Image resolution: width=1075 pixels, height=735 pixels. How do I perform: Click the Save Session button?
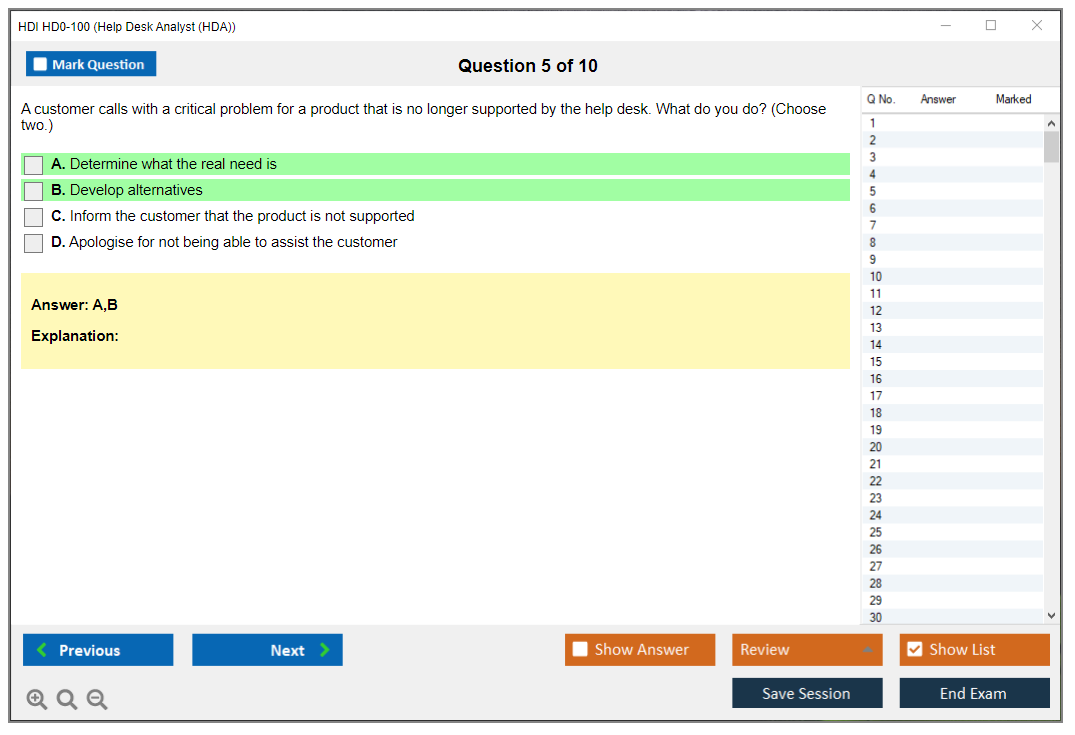click(x=807, y=693)
